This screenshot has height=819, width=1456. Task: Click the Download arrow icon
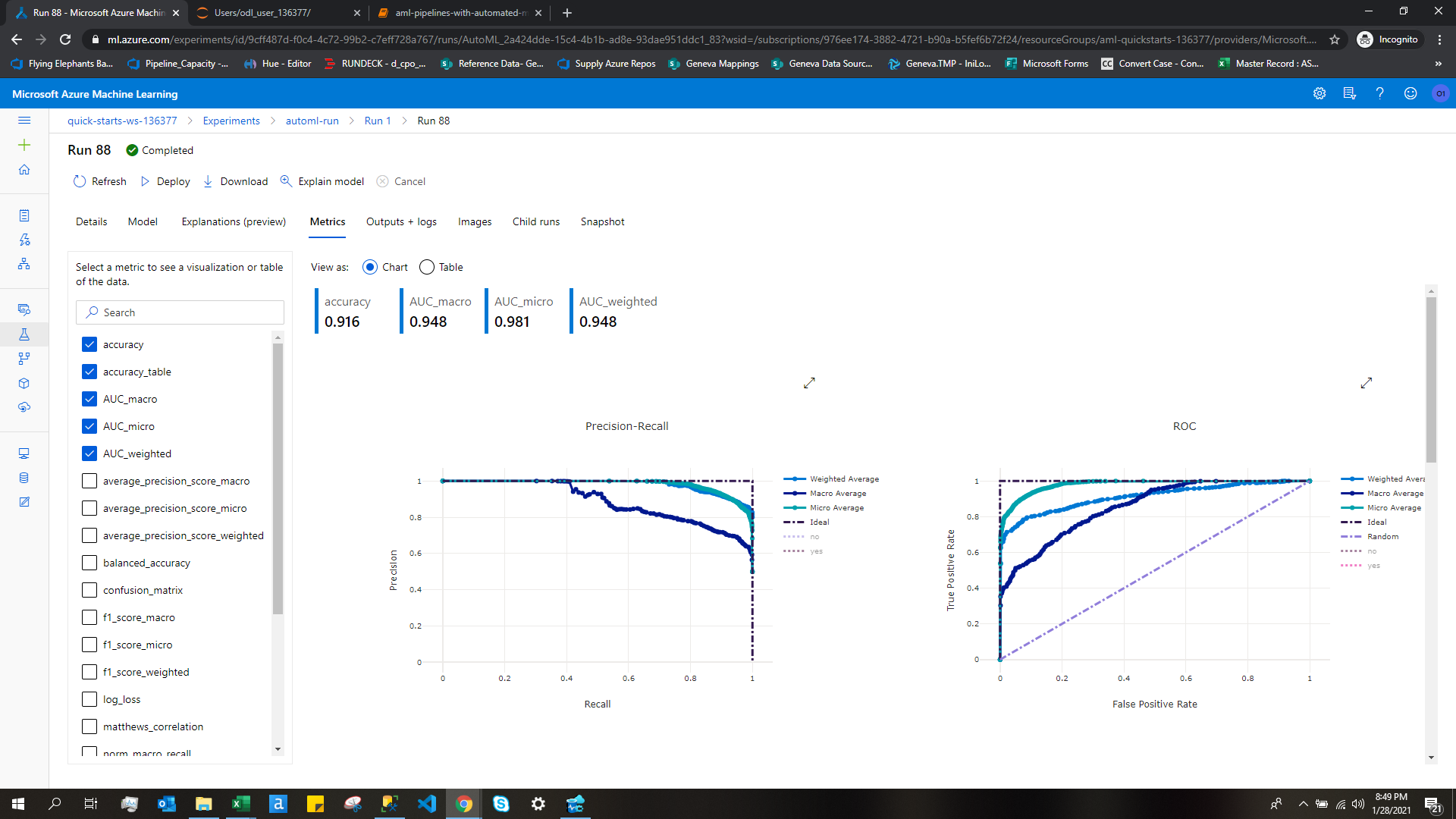coord(208,181)
